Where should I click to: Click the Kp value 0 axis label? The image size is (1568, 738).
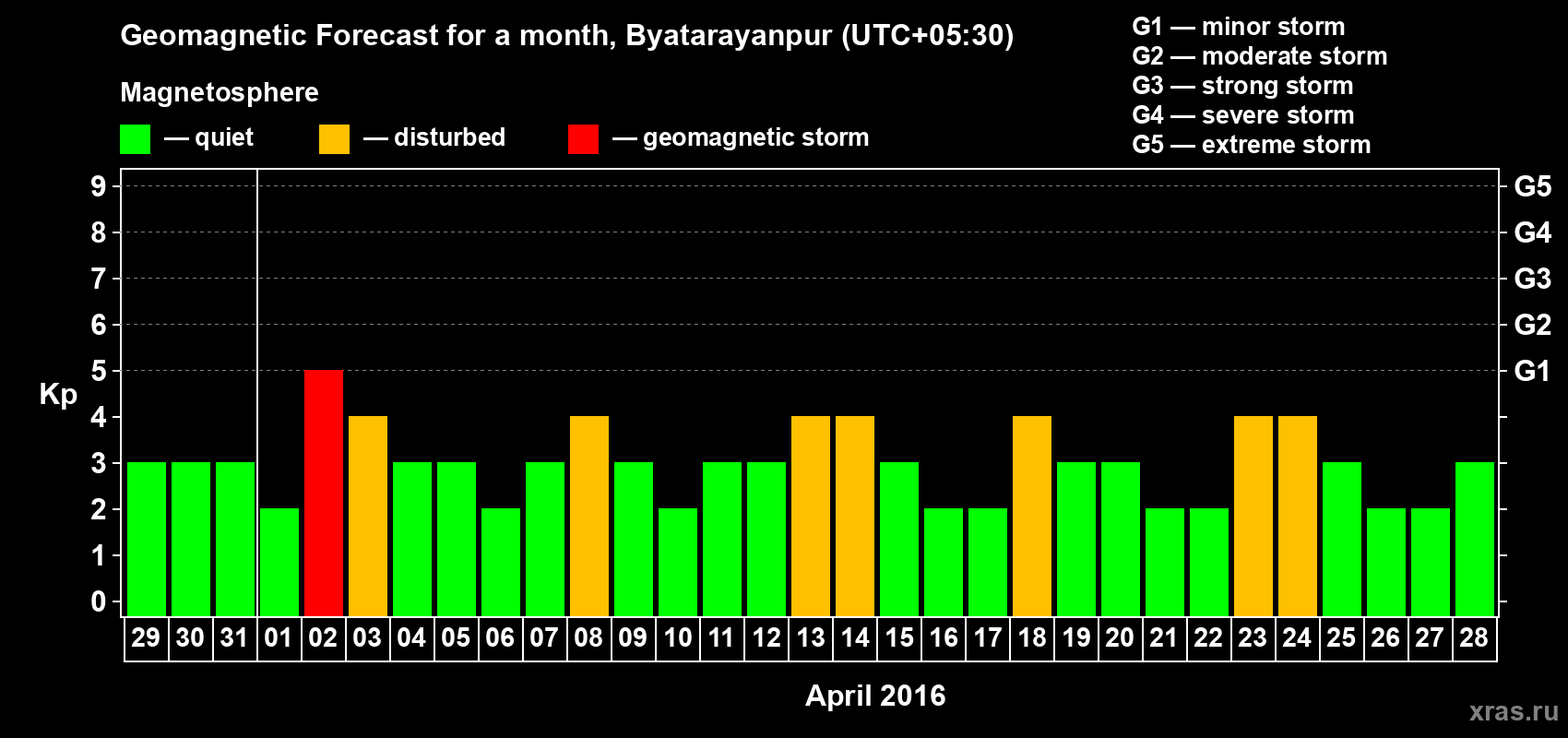click(x=99, y=601)
